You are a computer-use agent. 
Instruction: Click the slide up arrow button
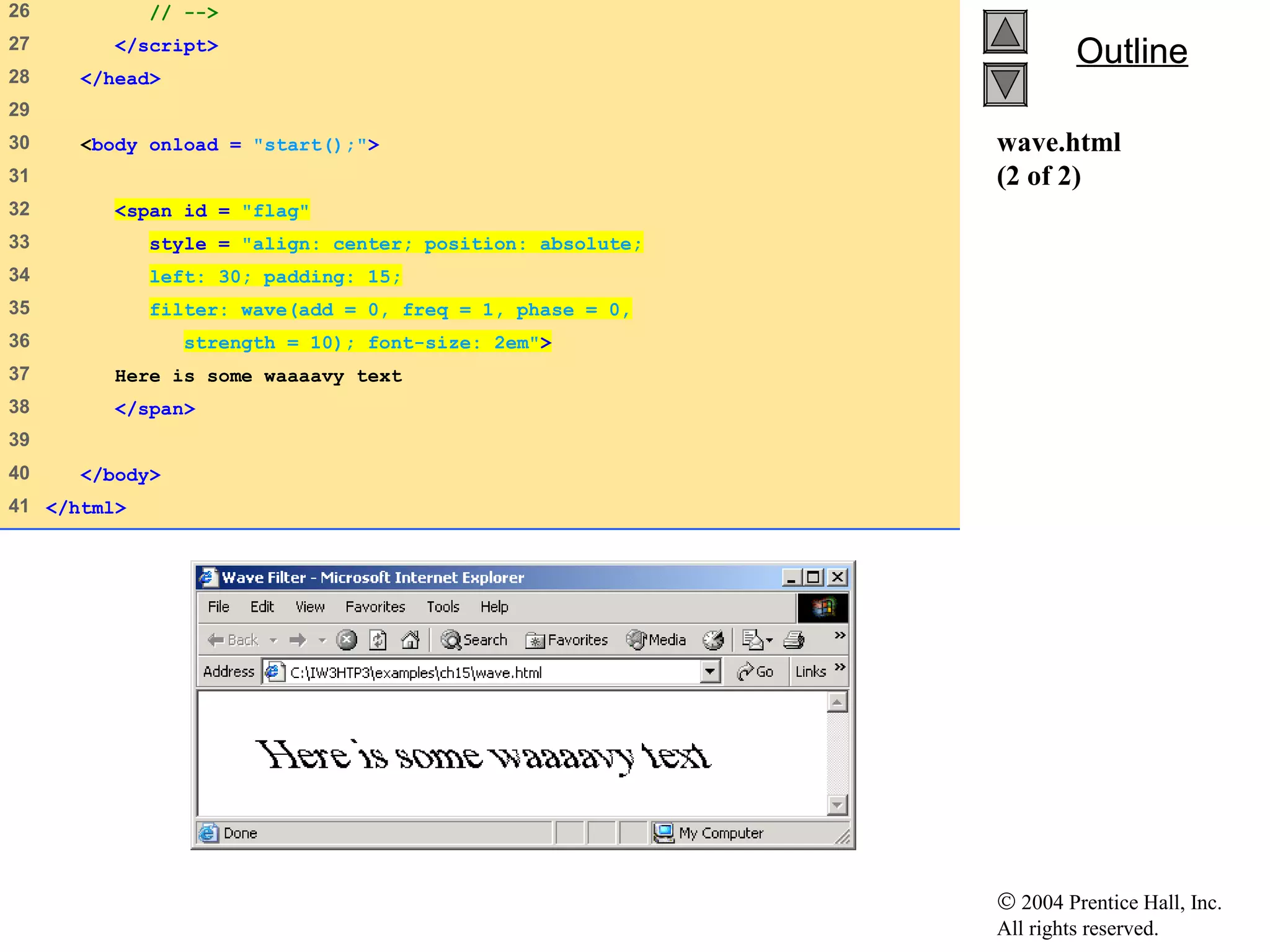coord(1005,32)
